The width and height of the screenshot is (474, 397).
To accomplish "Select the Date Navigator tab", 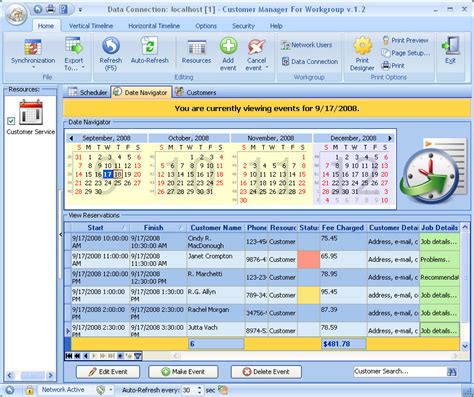I will (141, 92).
